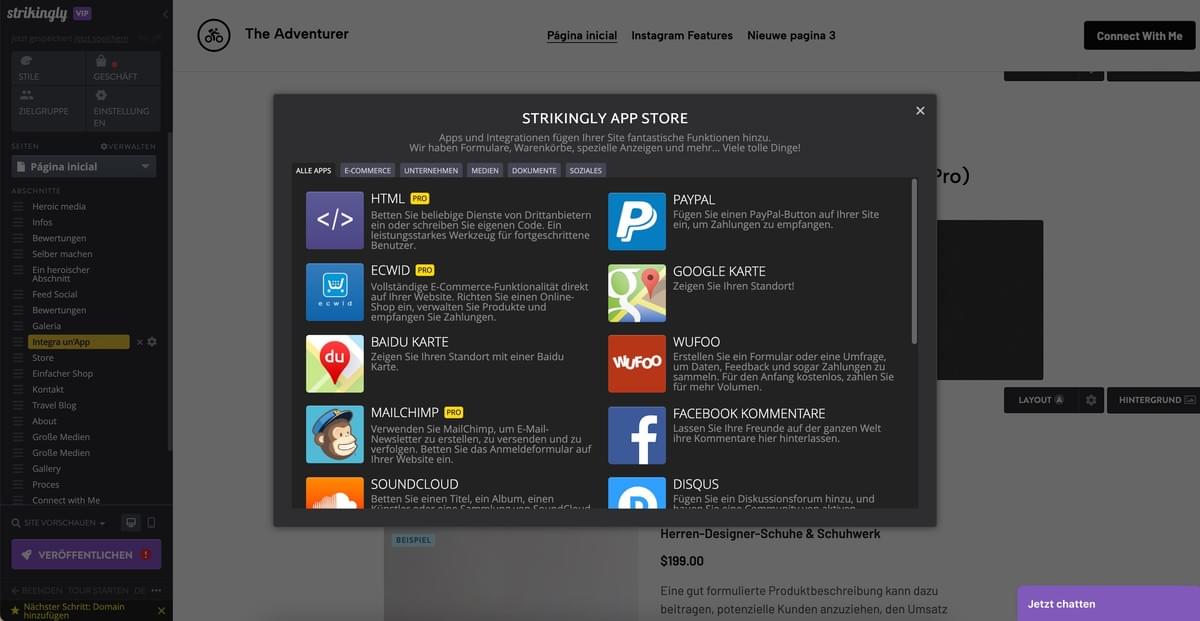Open the Dokumente tab
Image resolution: width=1200 pixels, height=621 pixels.
coord(534,171)
